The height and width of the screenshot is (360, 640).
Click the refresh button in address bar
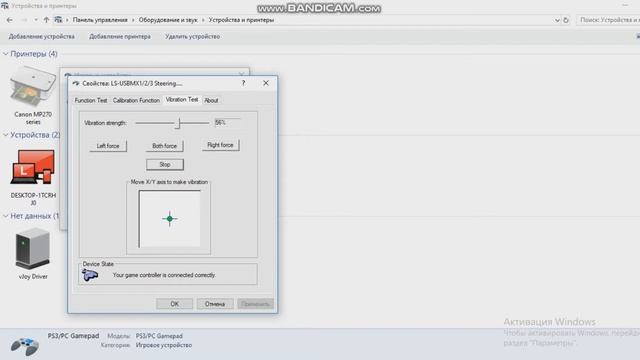coord(566,20)
